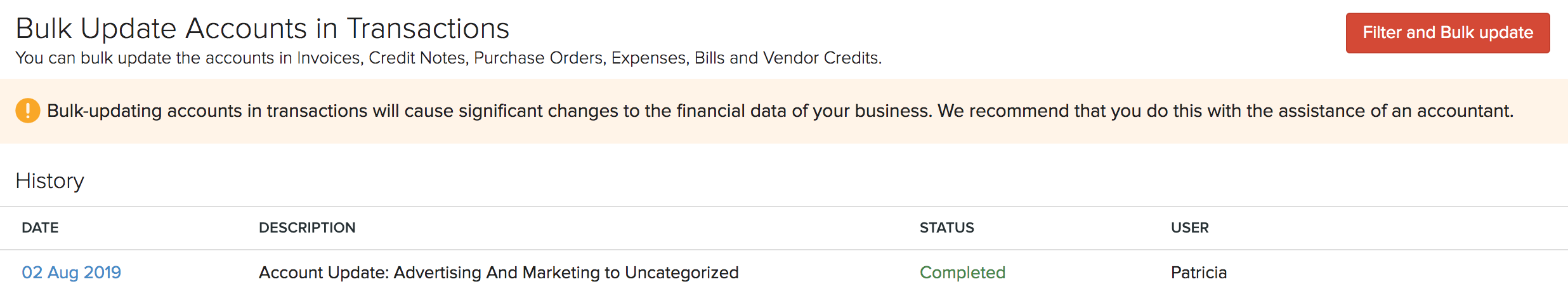Select the Completed status text

(962, 273)
